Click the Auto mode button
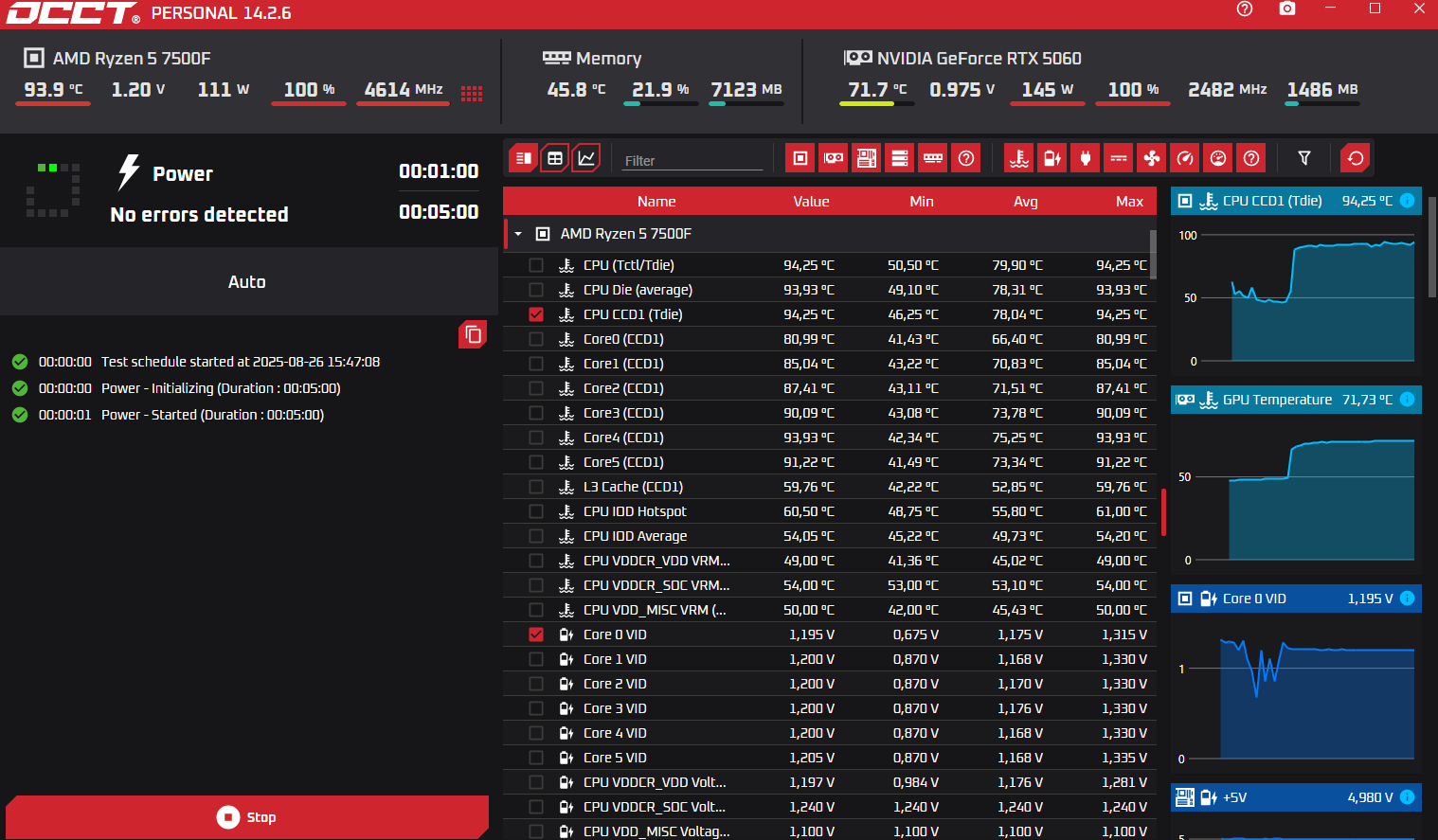Viewport: 1438px width, 840px height. click(x=247, y=281)
